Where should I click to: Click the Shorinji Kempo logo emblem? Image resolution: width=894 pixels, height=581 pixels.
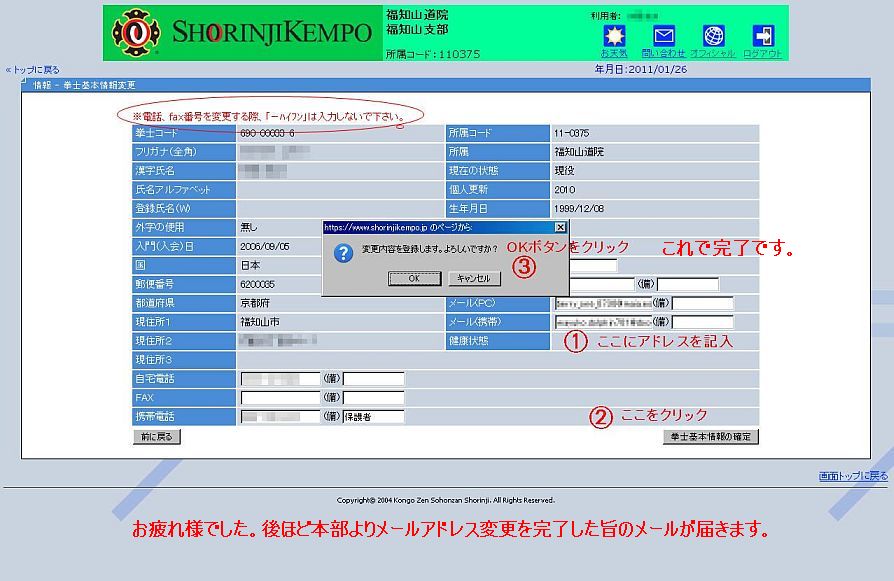[133, 33]
